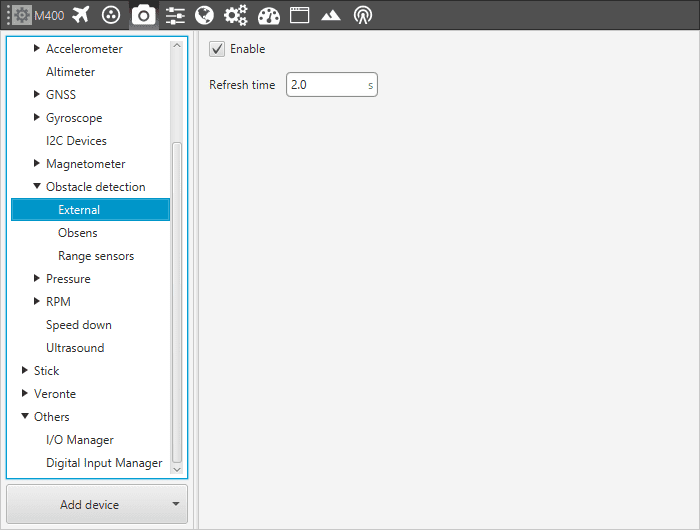Click the Magnetometer label
This screenshot has height=530, width=700.
pyautogui.click(x=86, y=164)
